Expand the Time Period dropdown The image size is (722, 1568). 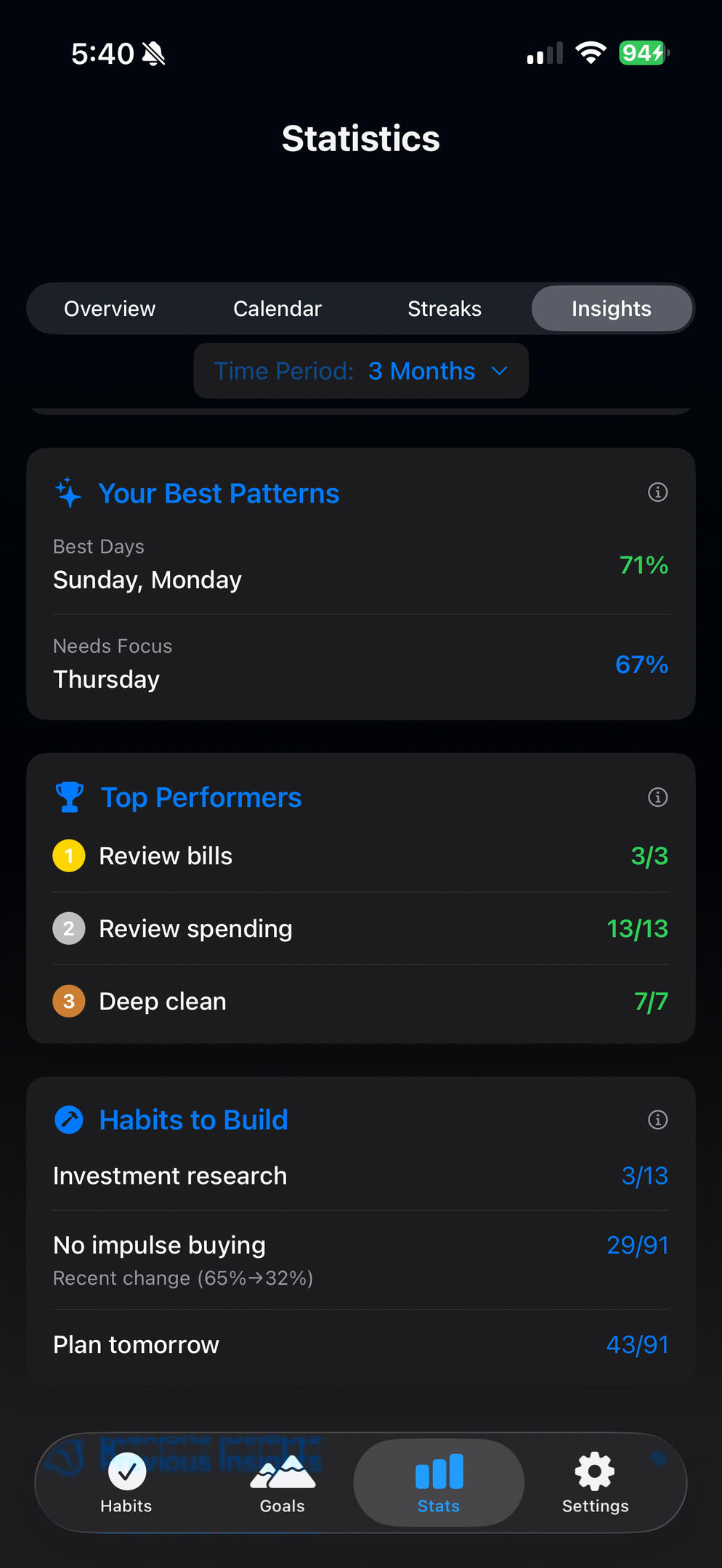coord(361,371)
